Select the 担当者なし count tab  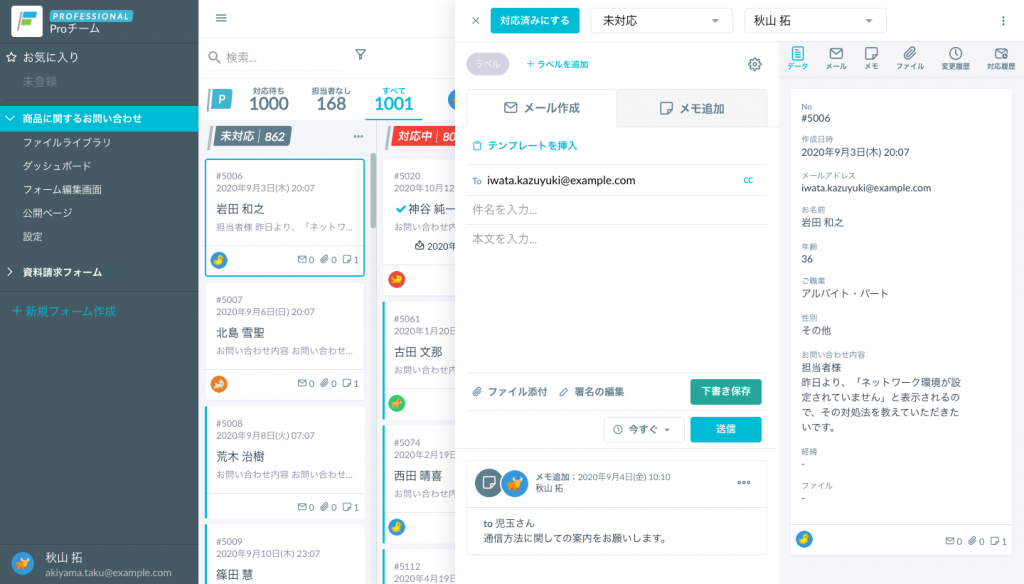(330, 99)
